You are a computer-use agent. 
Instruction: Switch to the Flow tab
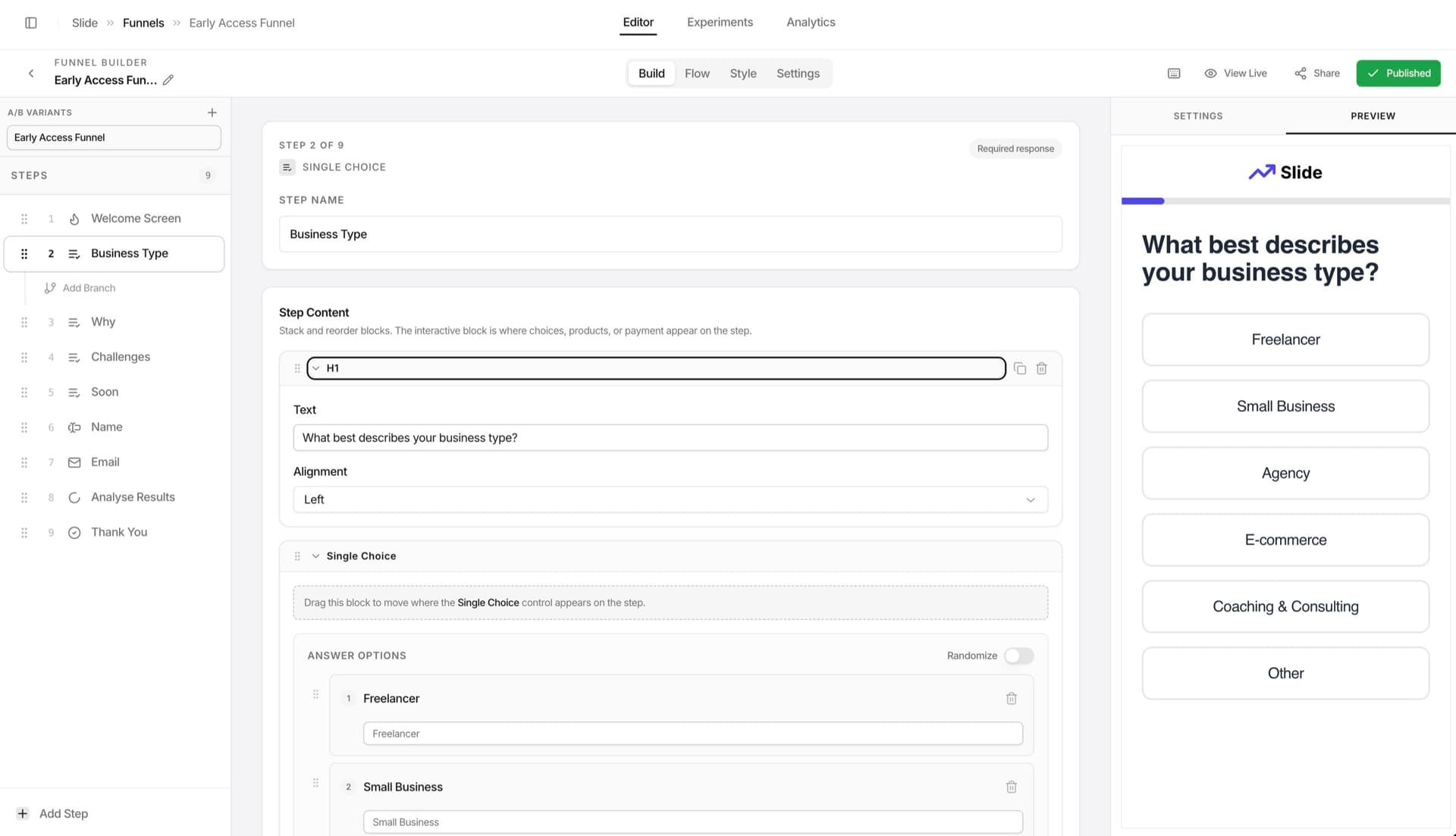697,74
